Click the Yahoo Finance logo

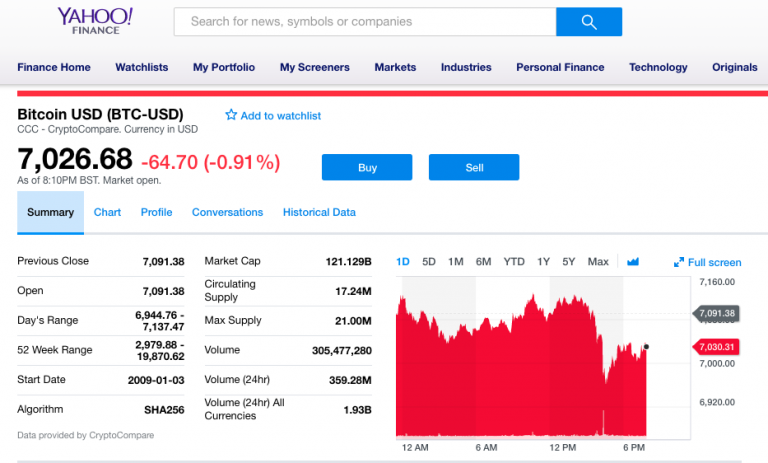(95, 21)
